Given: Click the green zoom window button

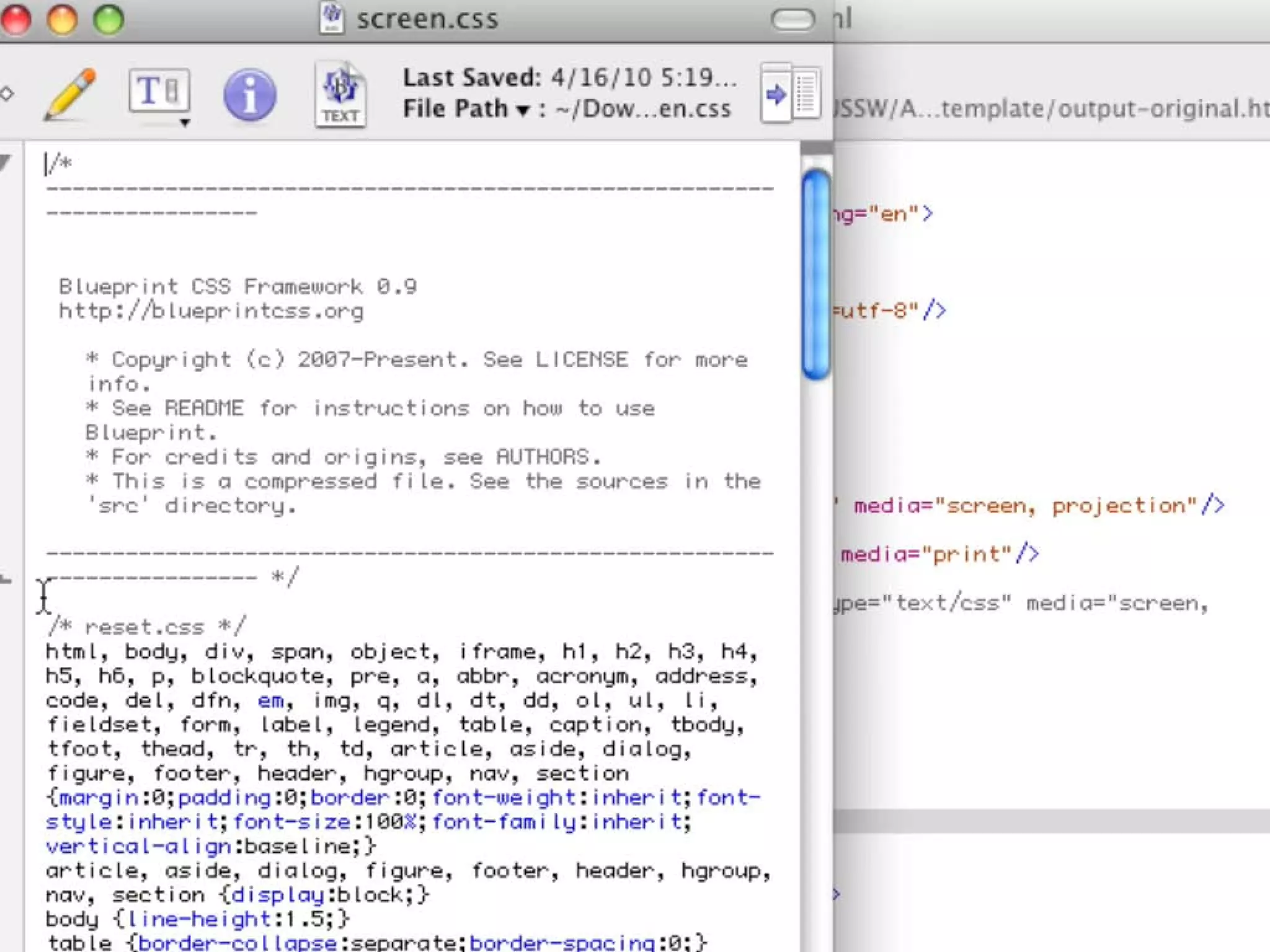Looking at the screenshot, I should [x=109, y=19].
